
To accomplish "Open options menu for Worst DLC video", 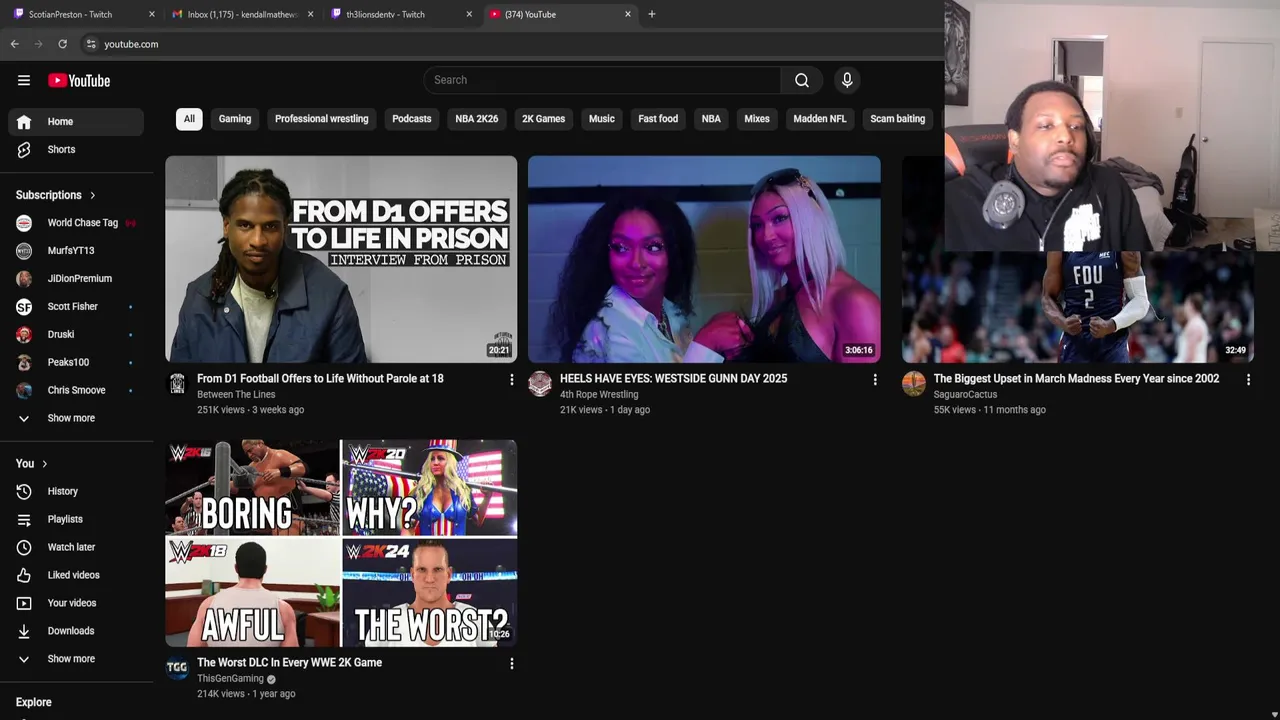I will tap(511, 664).
